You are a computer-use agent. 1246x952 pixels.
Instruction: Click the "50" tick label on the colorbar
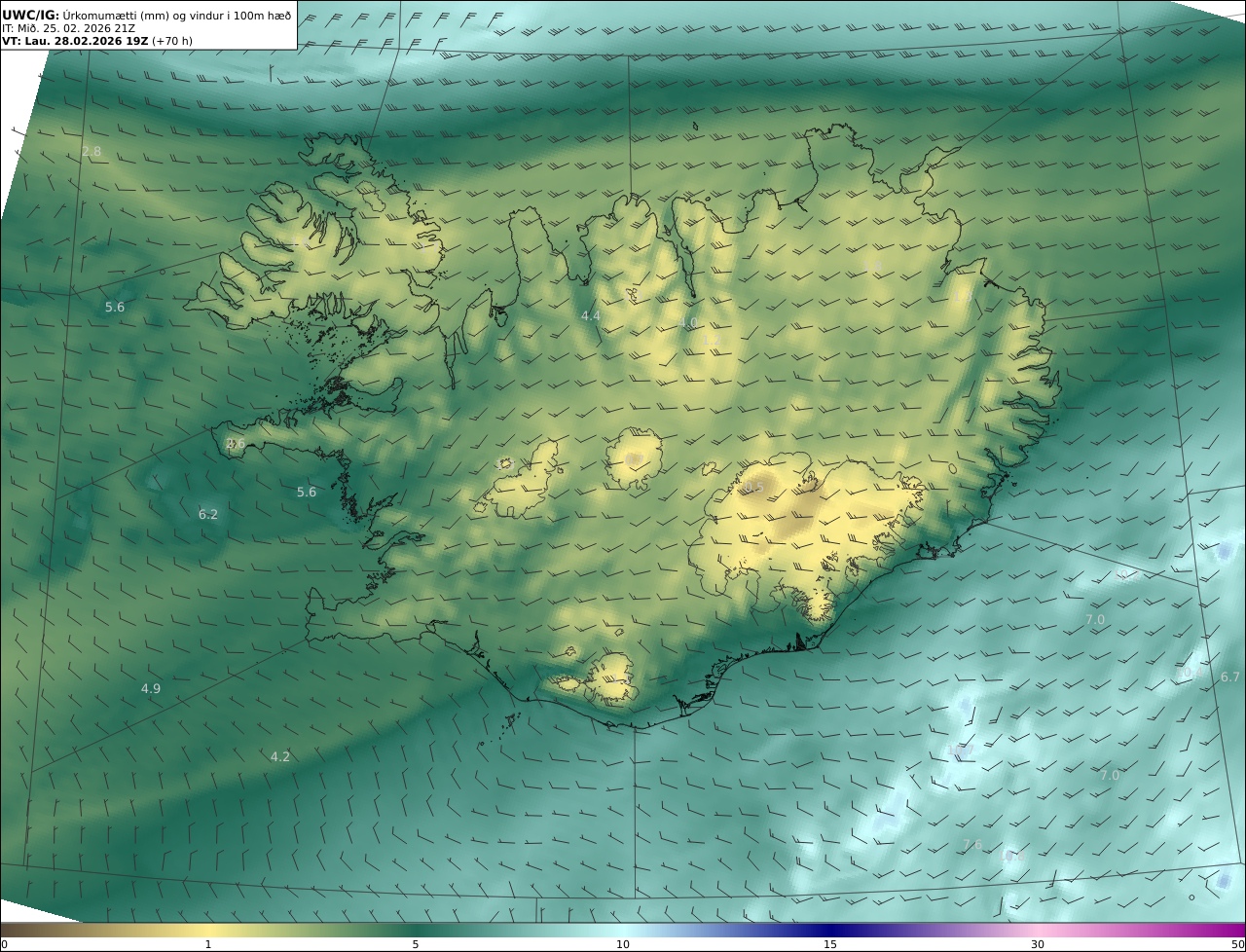(x=1238, y=944)
